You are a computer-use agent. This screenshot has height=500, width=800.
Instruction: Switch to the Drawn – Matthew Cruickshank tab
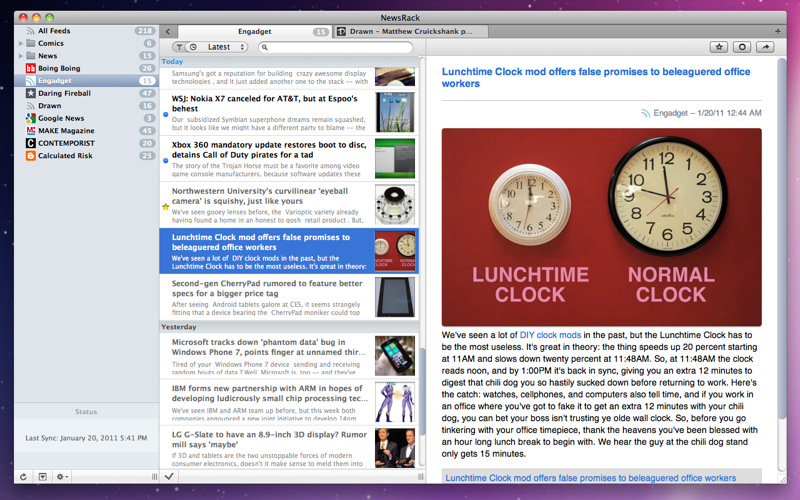point(410,32)
